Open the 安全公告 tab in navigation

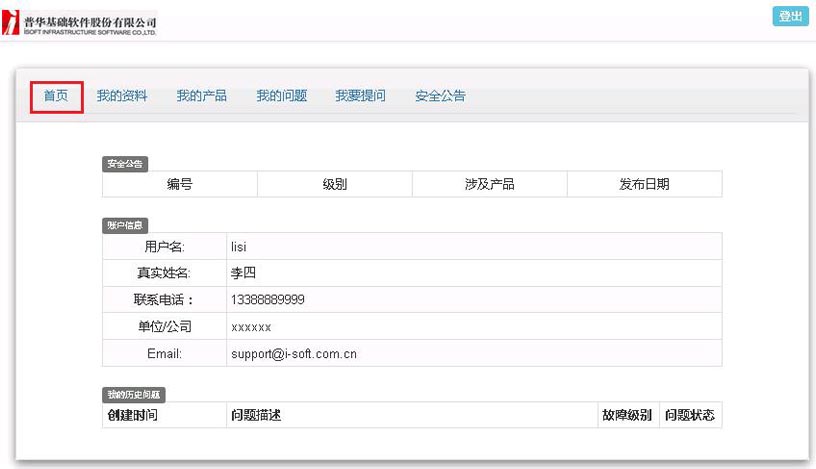[x=440, y=96]
